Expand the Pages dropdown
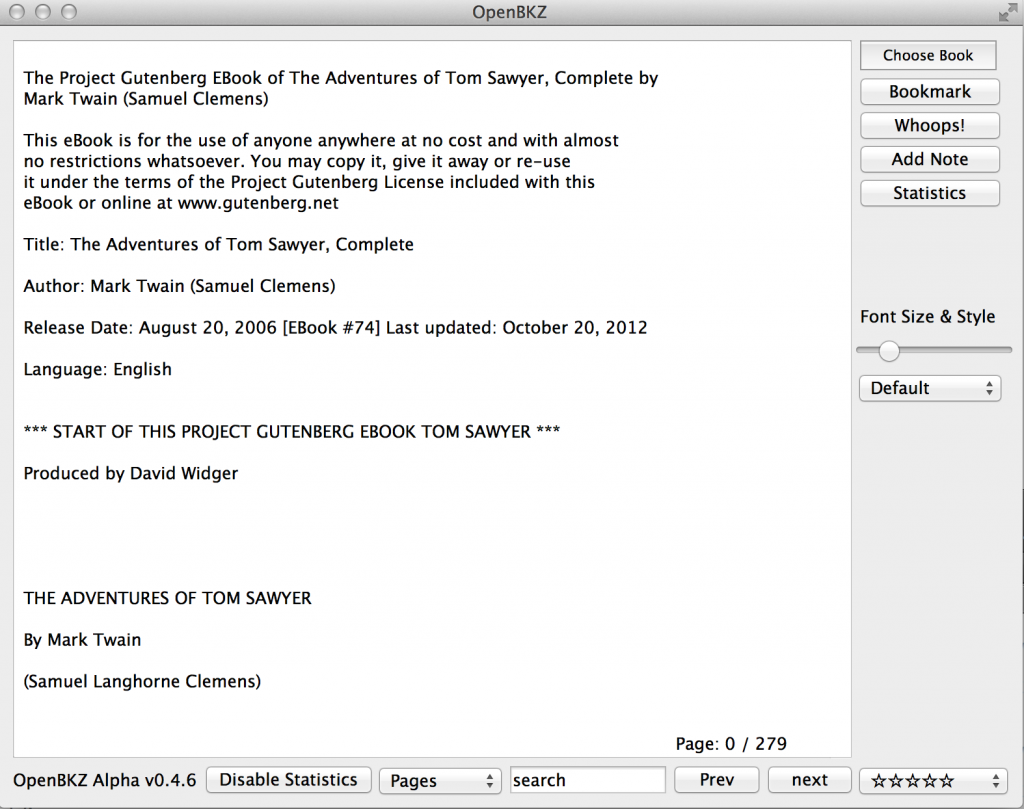Image resolution: width=1024 pixels, height=809 pixels. pyautogui.click(x=440, y=781)
